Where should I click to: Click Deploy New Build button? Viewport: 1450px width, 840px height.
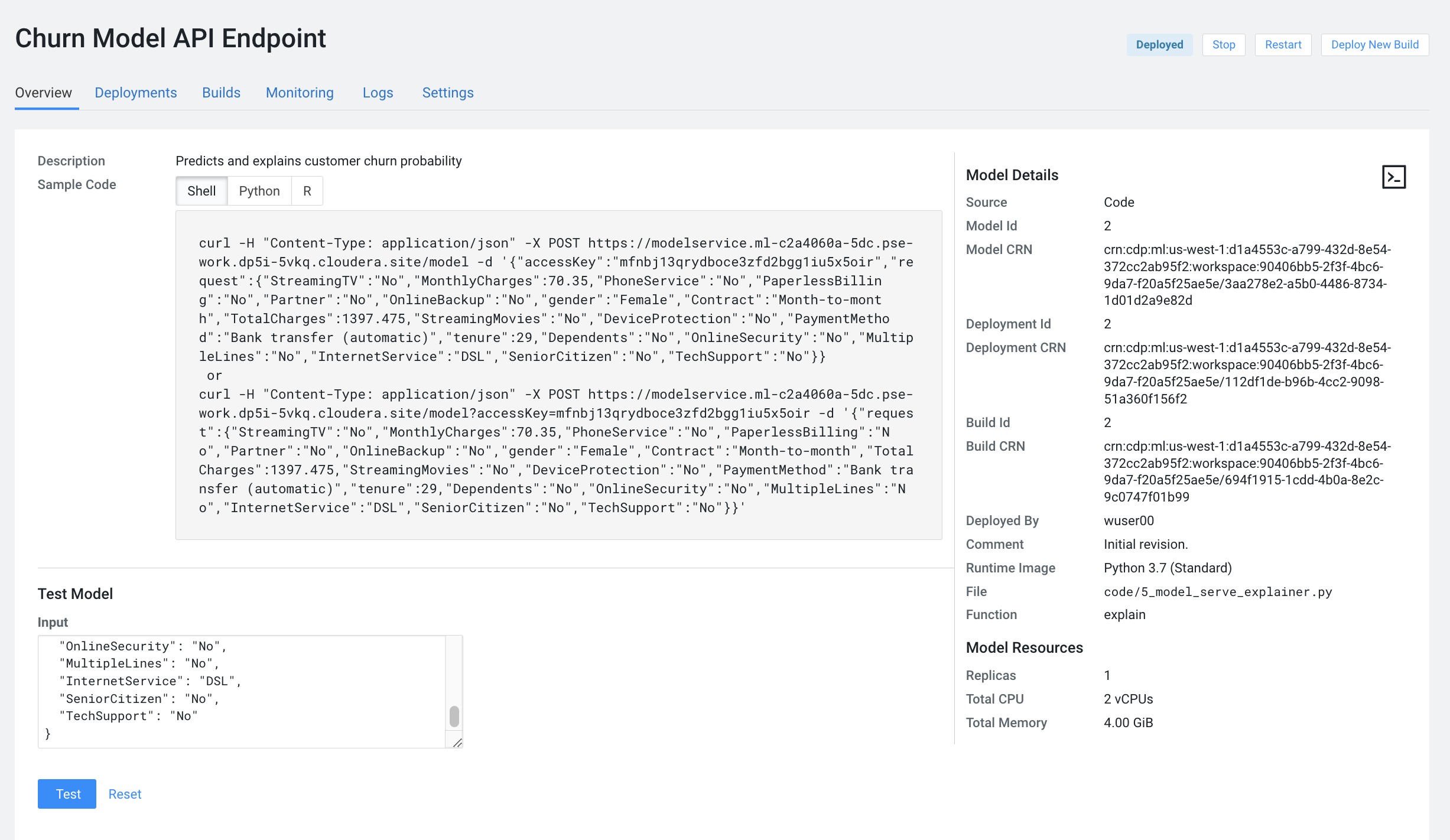tap(1374, 45)
